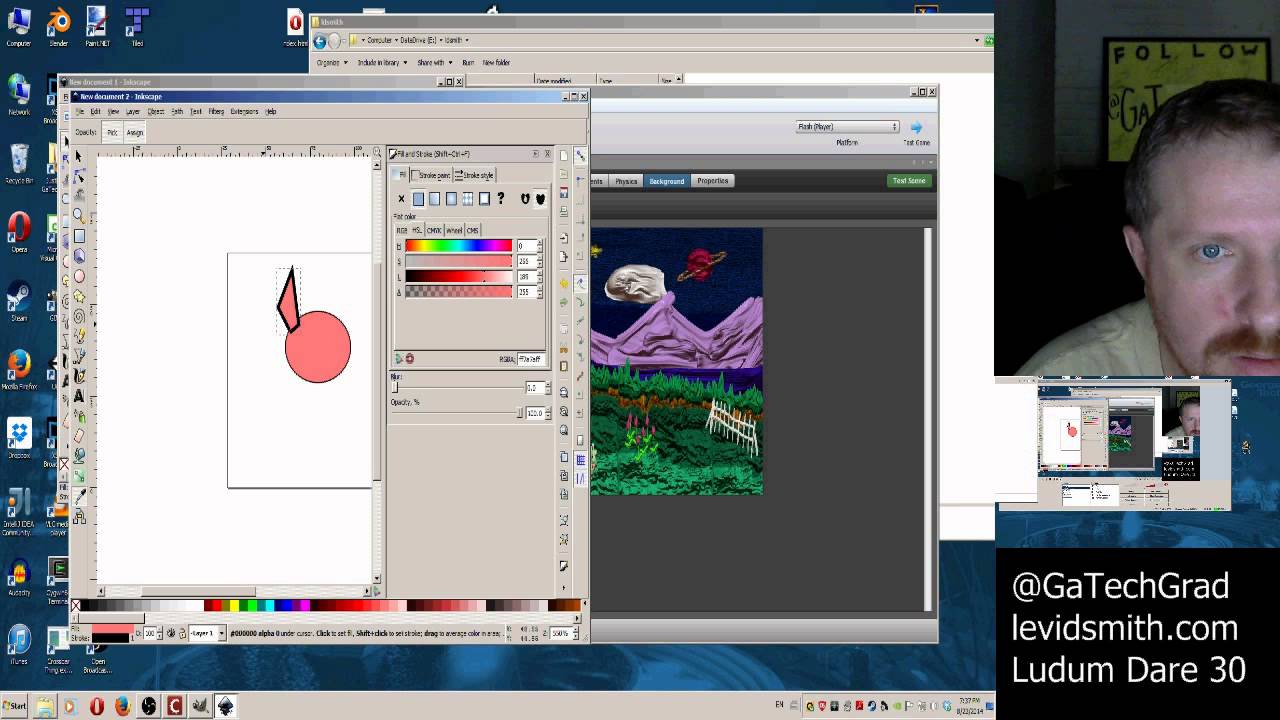Toggle even-odd fill rule icon

coord(525,199)
